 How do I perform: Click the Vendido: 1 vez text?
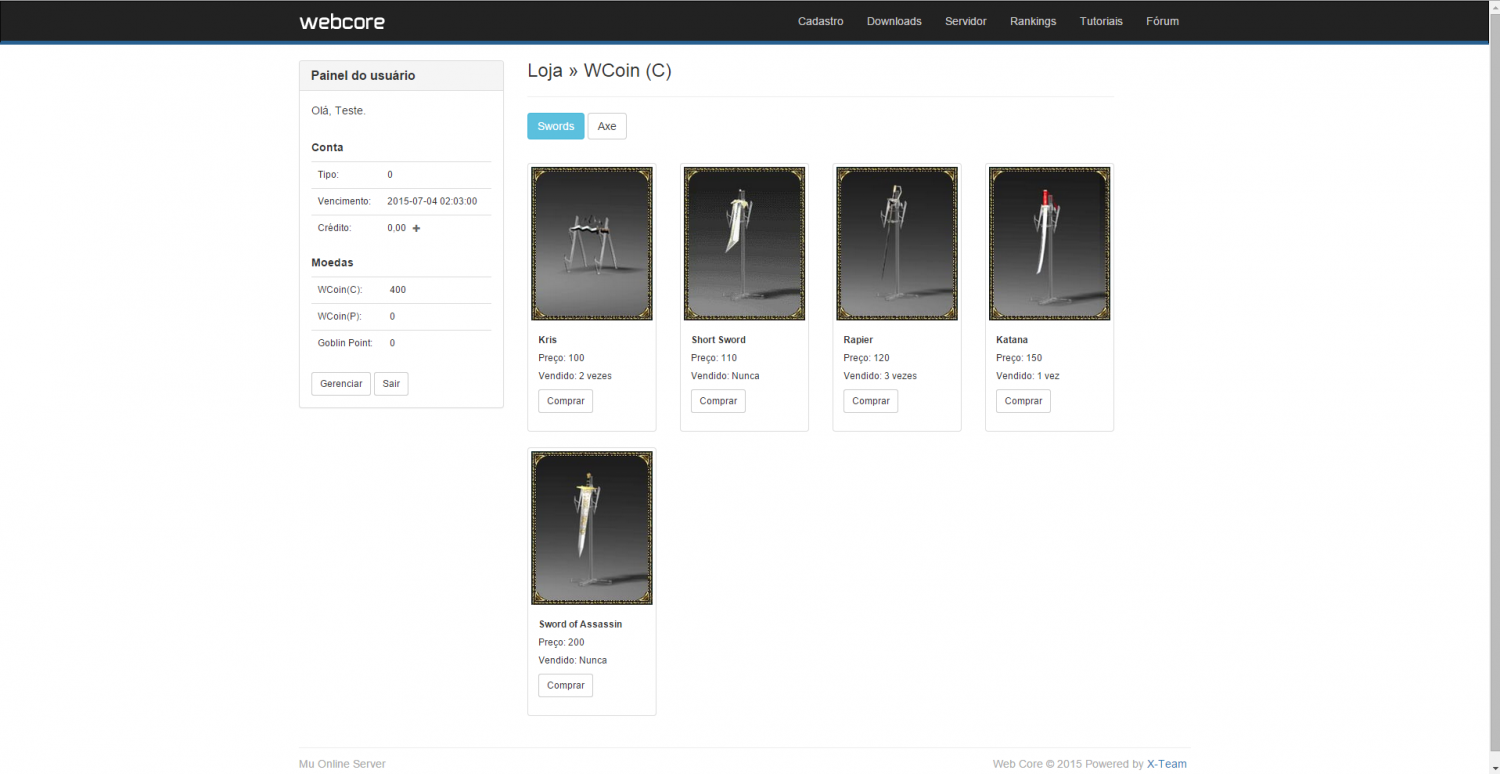[x=1028, y=376]
